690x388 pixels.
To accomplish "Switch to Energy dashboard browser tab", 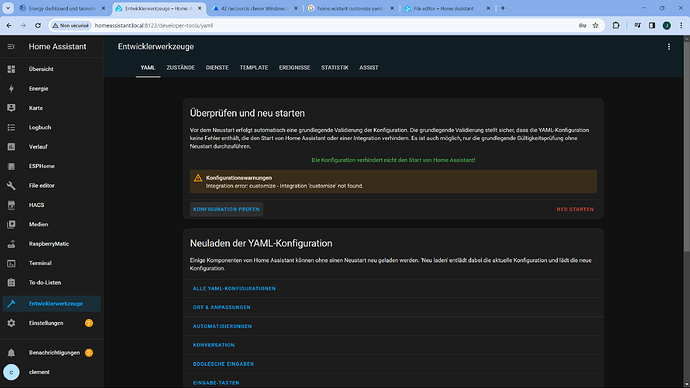I will 63,8.
